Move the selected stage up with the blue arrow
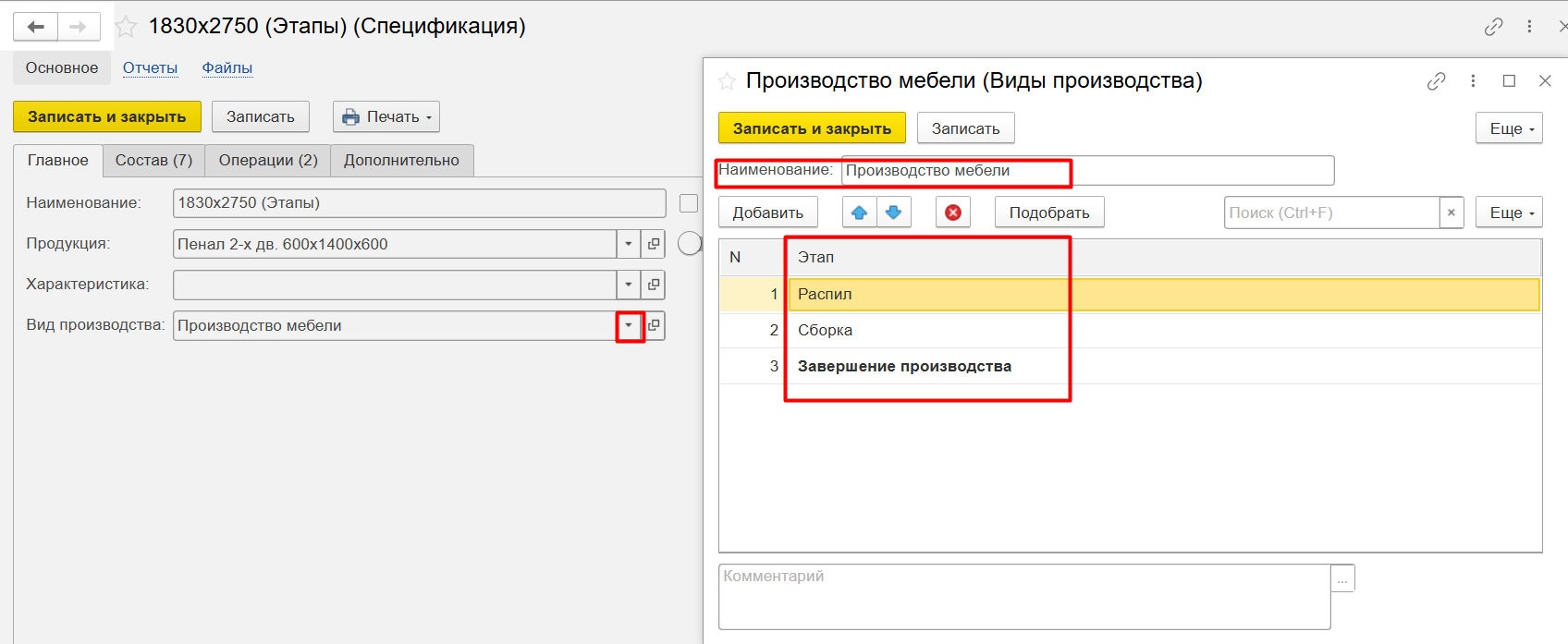 tap(859, 213)
